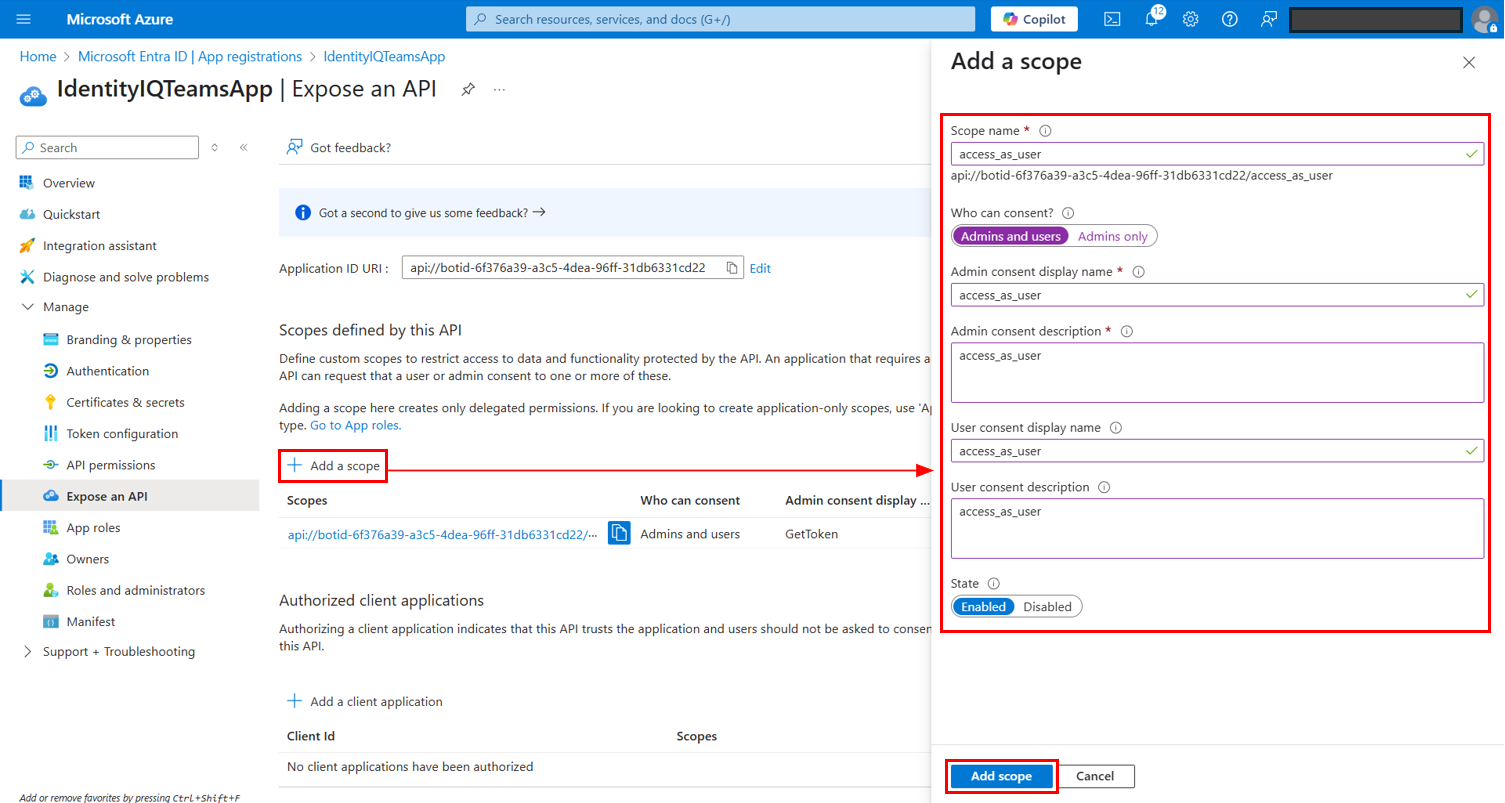Screen dimensions: 1505x803
Task: Open the notifications bell
Action: (x=1151, y=19)
